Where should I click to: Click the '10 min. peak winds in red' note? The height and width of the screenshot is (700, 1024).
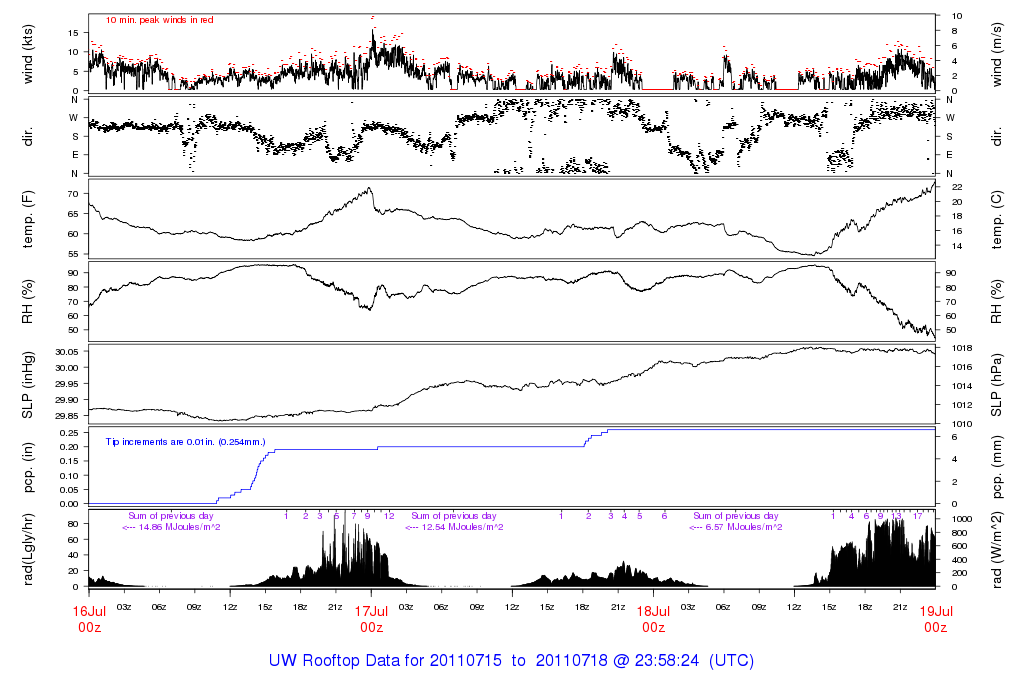tap(159, 20)
